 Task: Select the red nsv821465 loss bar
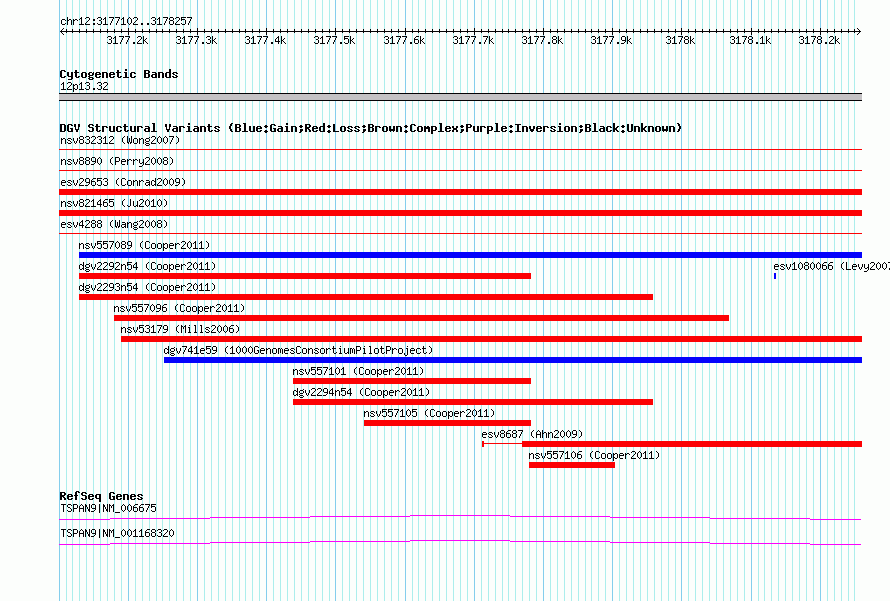click(460, 213)
